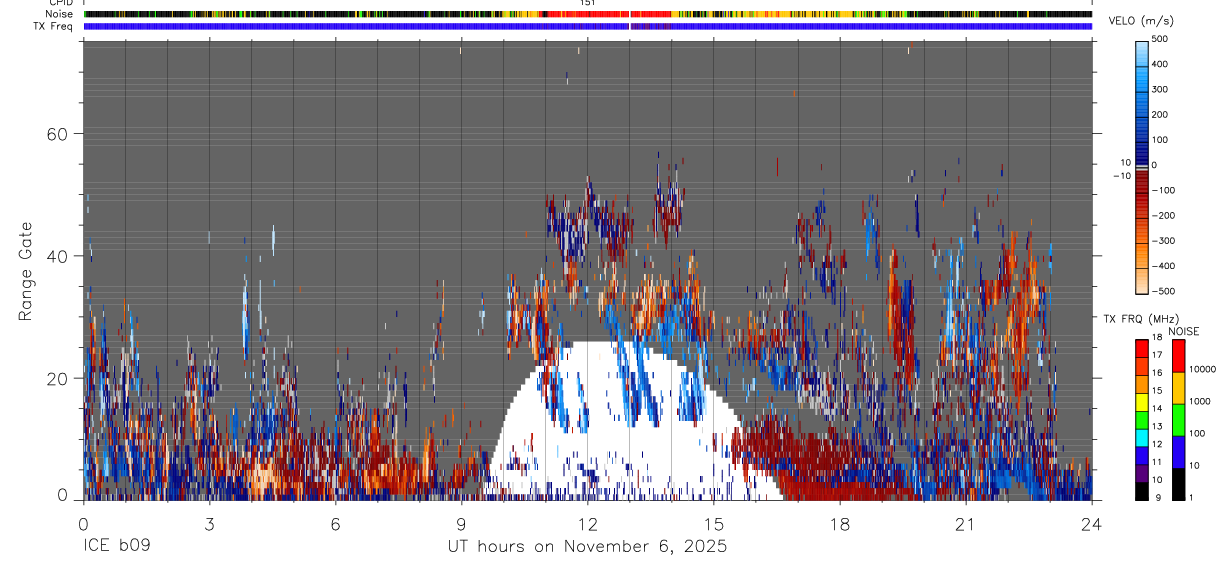Click the blue TX Freq strip above the plot

pos(587,26)
